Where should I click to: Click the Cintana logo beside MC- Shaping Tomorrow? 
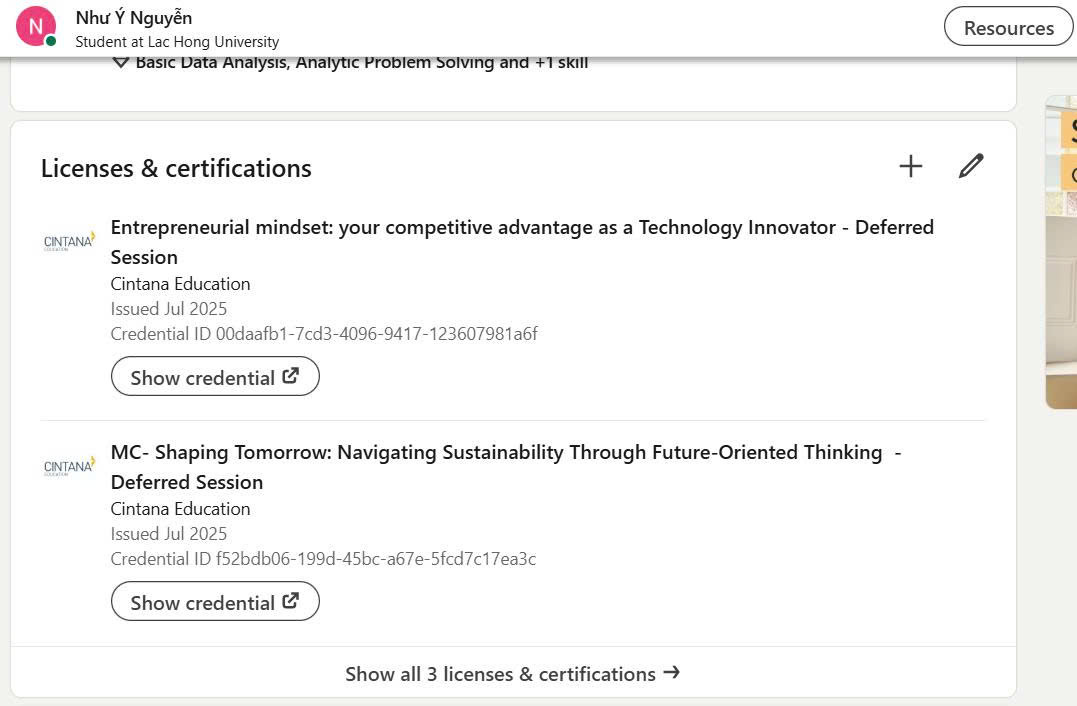click(69, 466)
